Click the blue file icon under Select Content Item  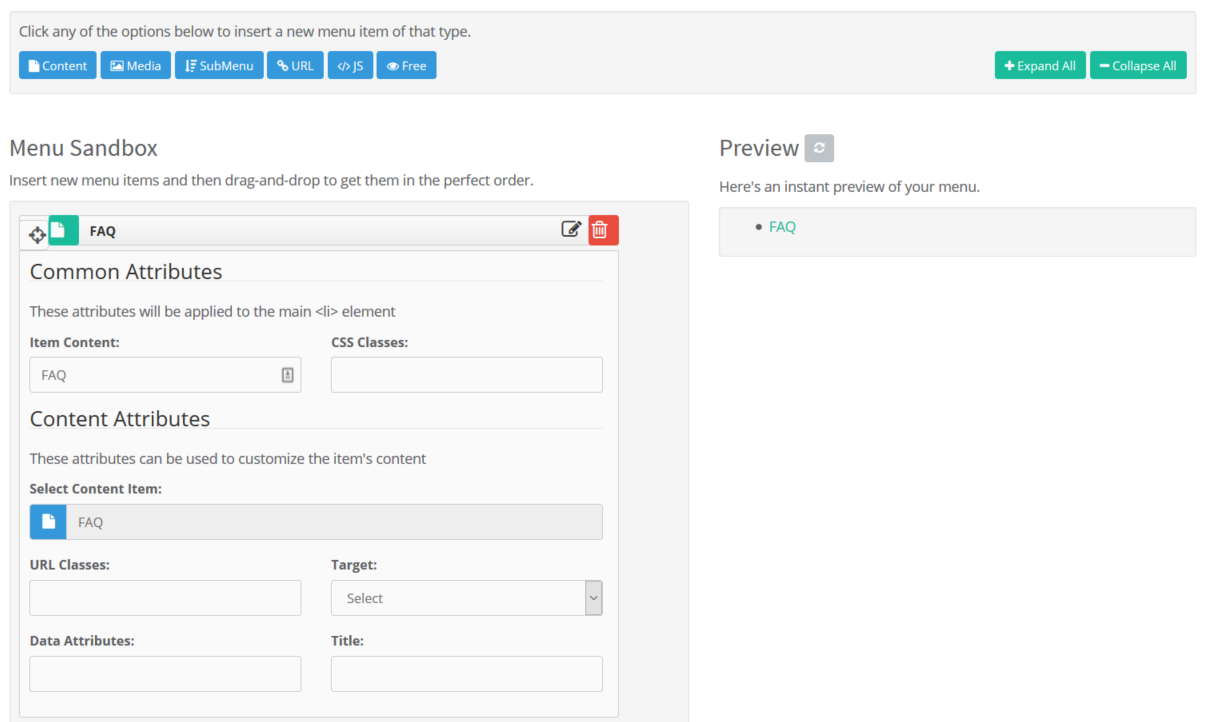pyautogui.click(x=48, y=522)
